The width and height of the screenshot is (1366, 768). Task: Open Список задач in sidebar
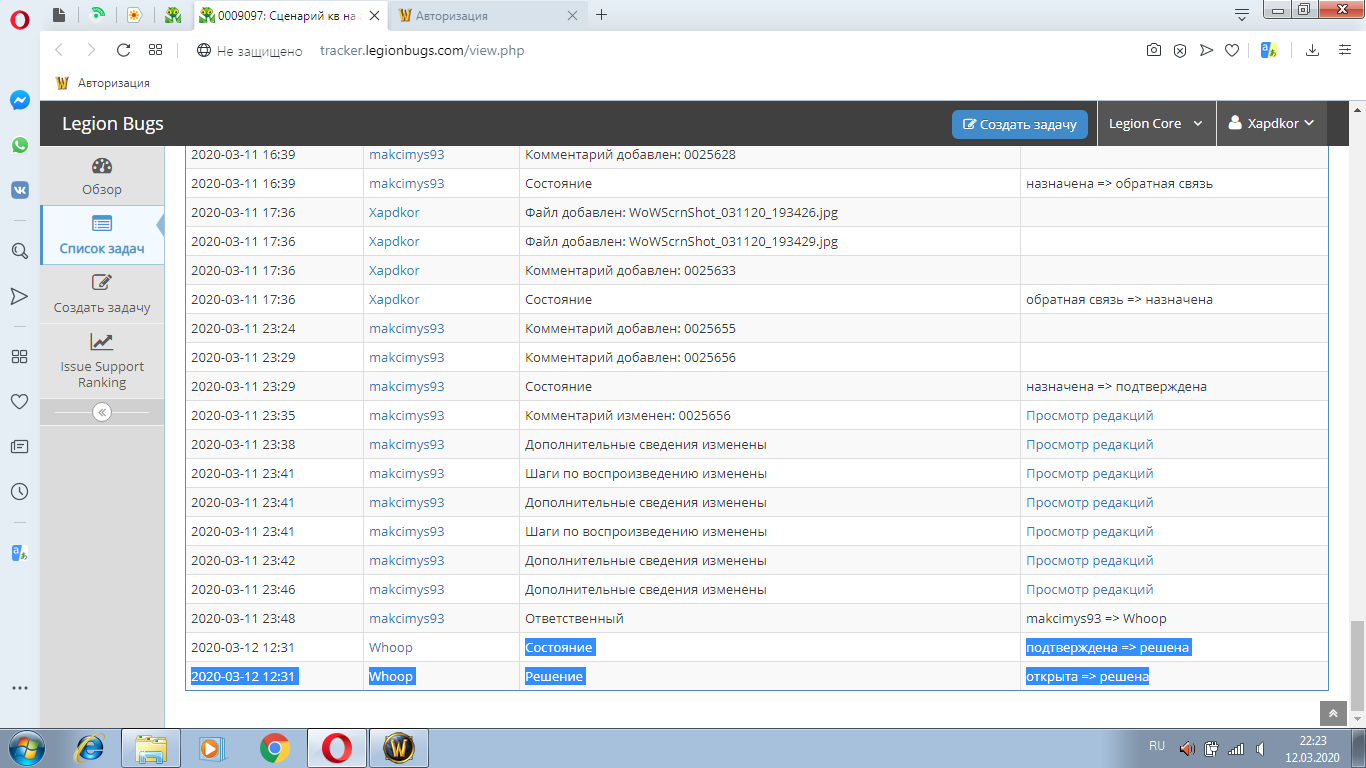tap(102, 235)
